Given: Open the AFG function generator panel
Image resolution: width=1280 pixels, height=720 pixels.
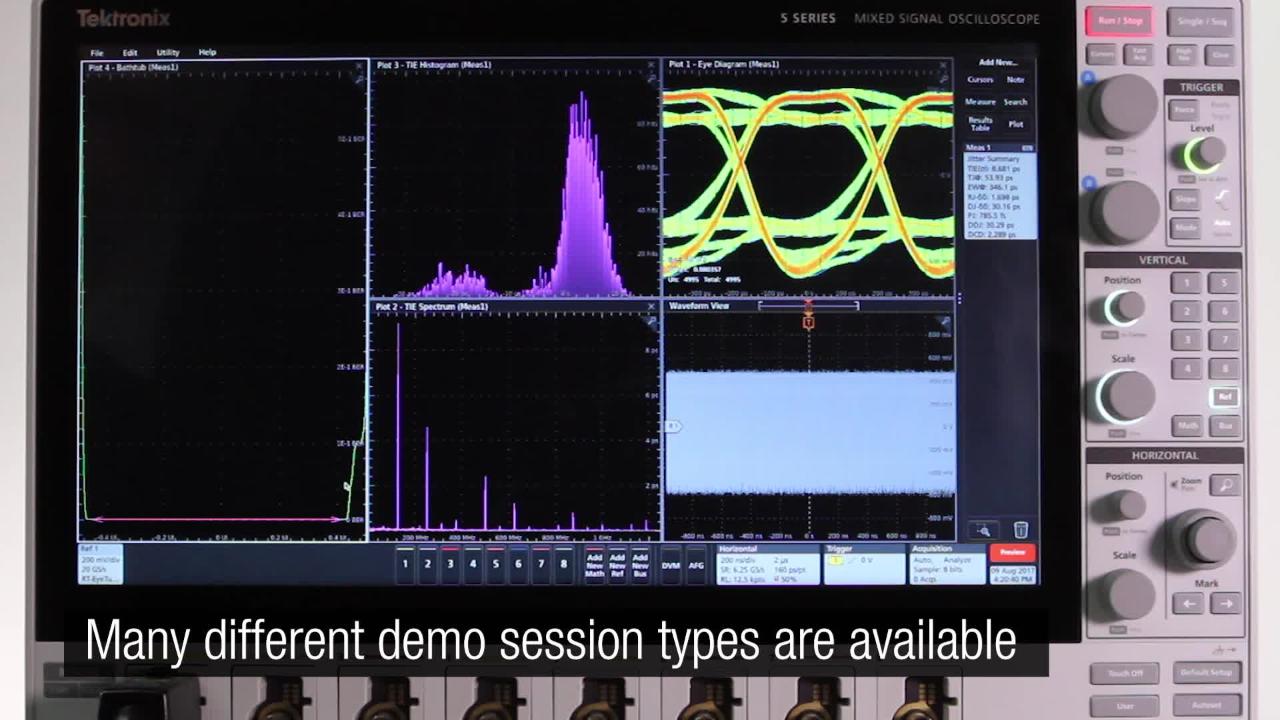Looking at the screenshot, I should pos(697,565).
